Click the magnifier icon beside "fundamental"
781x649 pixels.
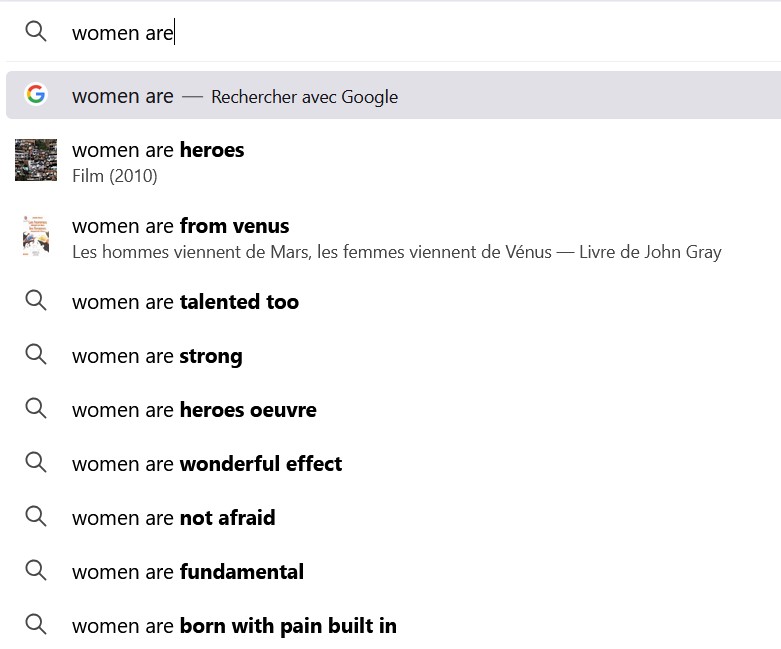coord(36,571)
